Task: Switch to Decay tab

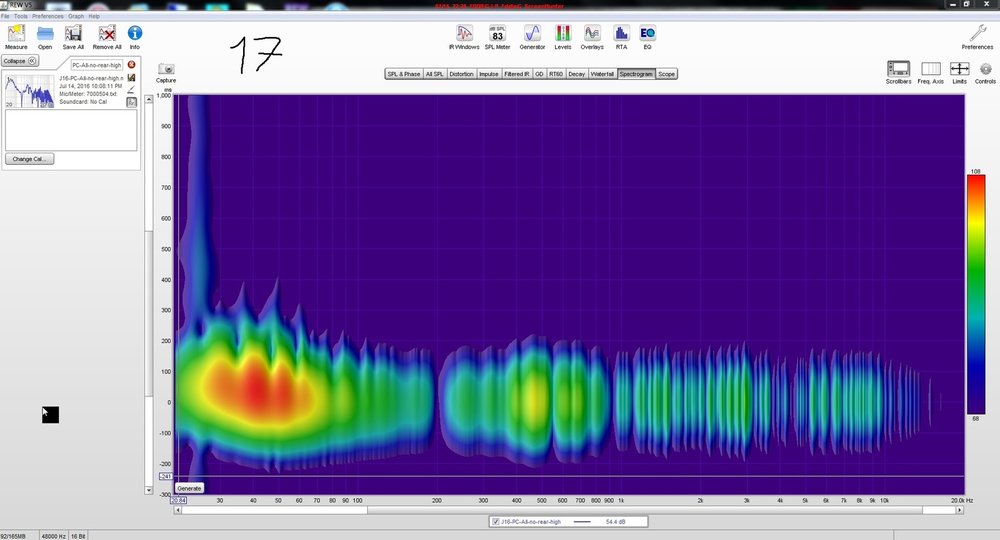Action: point(577,74)
